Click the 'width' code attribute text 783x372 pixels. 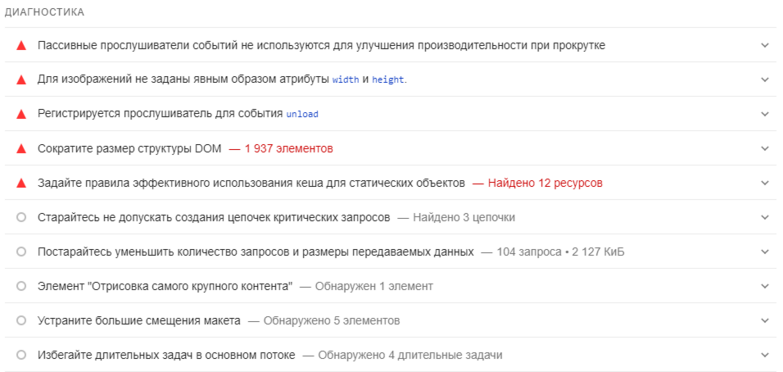point(346,80)
